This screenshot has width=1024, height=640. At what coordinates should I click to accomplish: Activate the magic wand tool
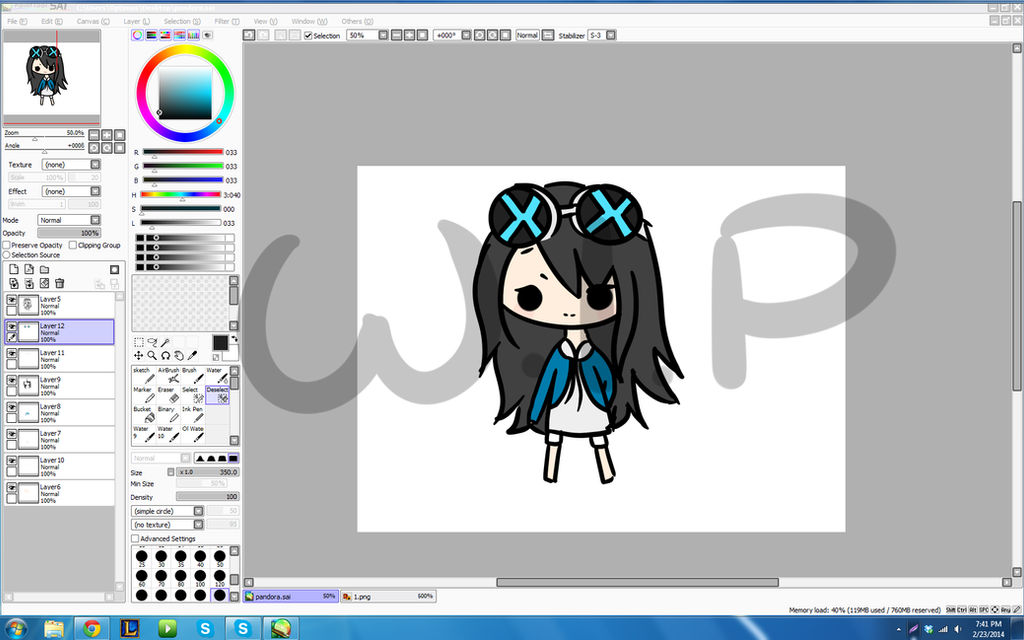pos(166,342)
